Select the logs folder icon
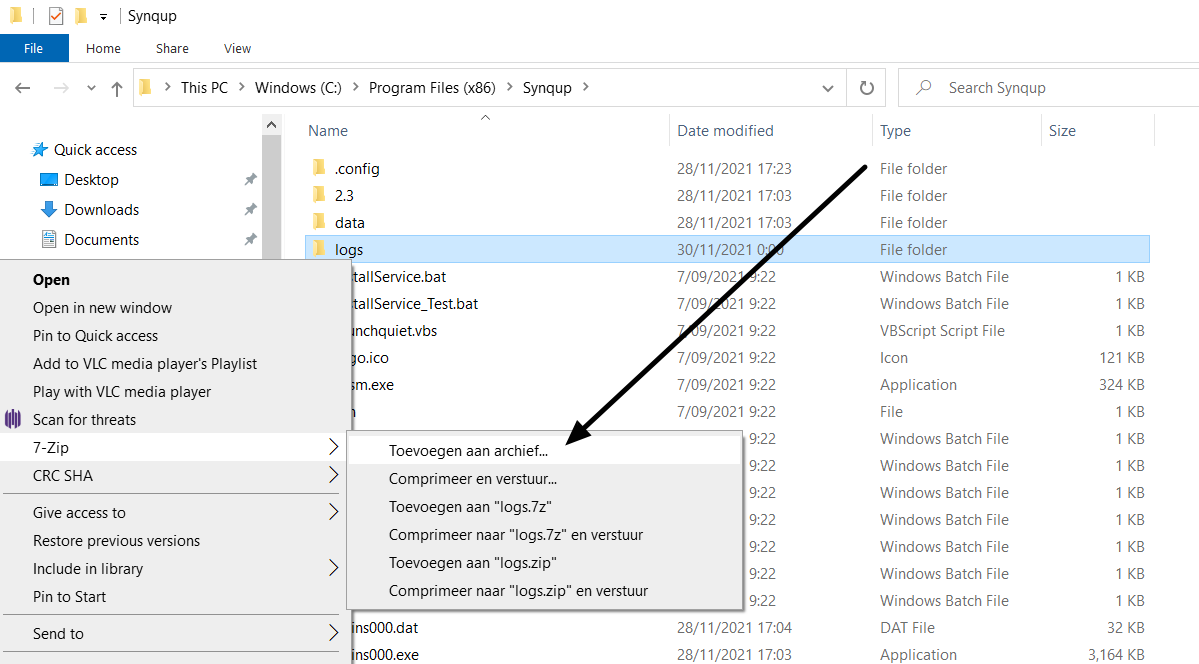 320,249
